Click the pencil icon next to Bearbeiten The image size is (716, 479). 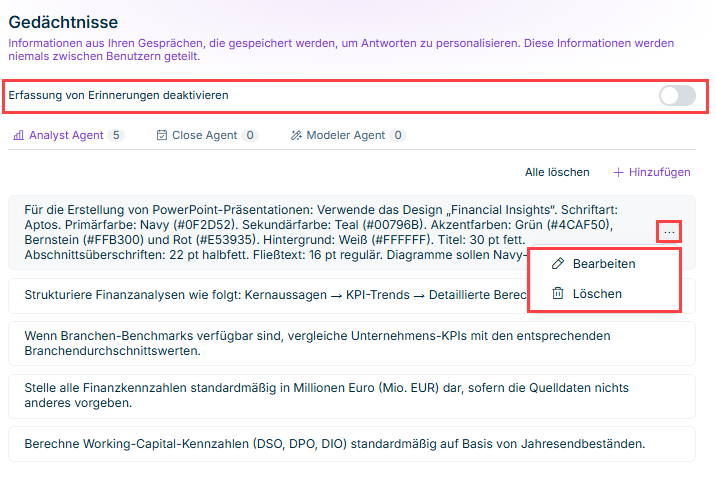[558, 263]
